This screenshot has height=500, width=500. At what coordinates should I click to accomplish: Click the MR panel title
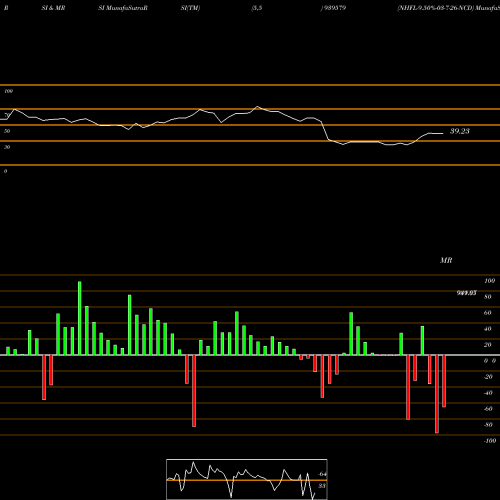(446, 260)
